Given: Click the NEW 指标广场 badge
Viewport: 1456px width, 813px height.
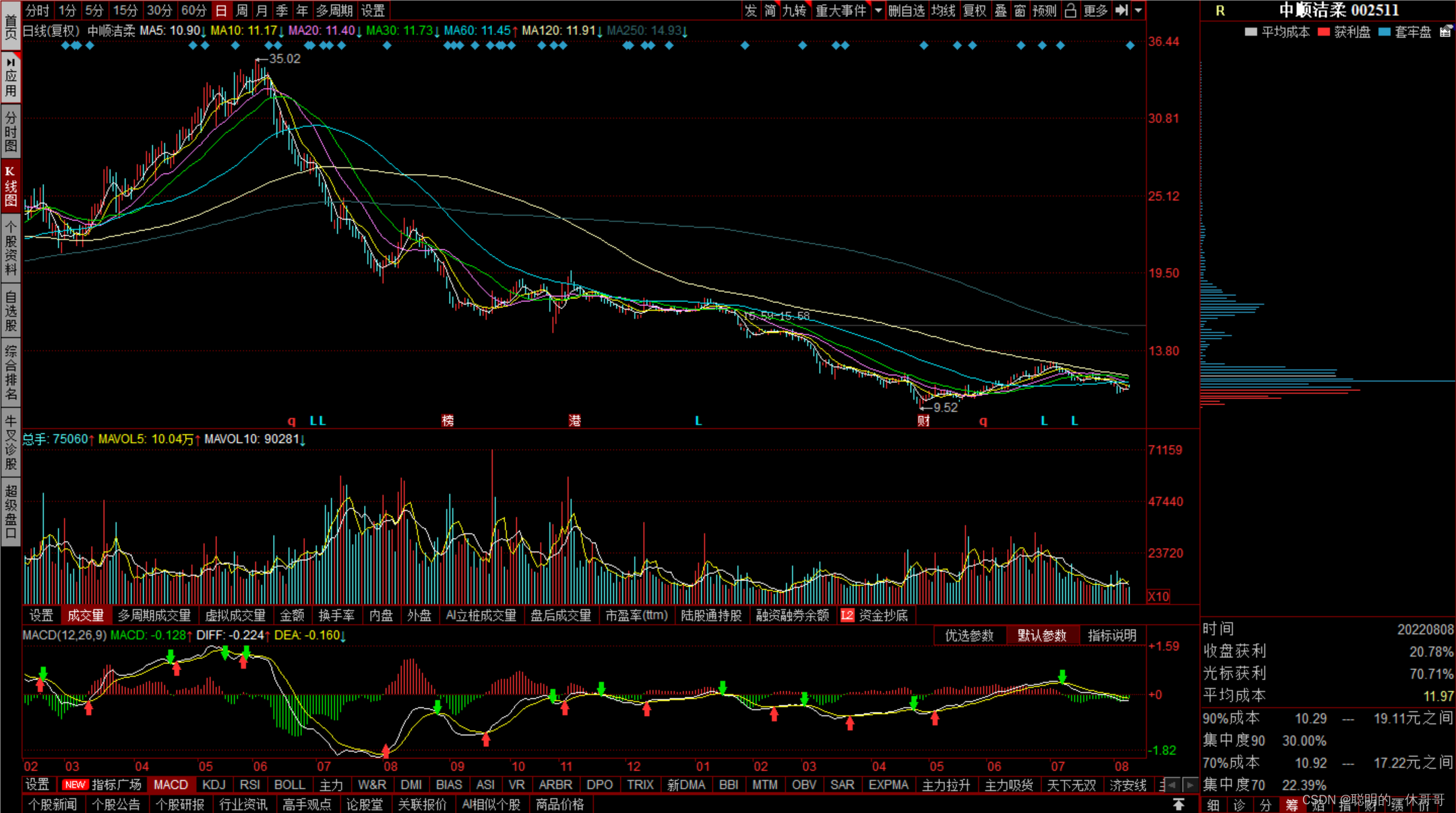Looking at the screenshot, I should (75, 785).
